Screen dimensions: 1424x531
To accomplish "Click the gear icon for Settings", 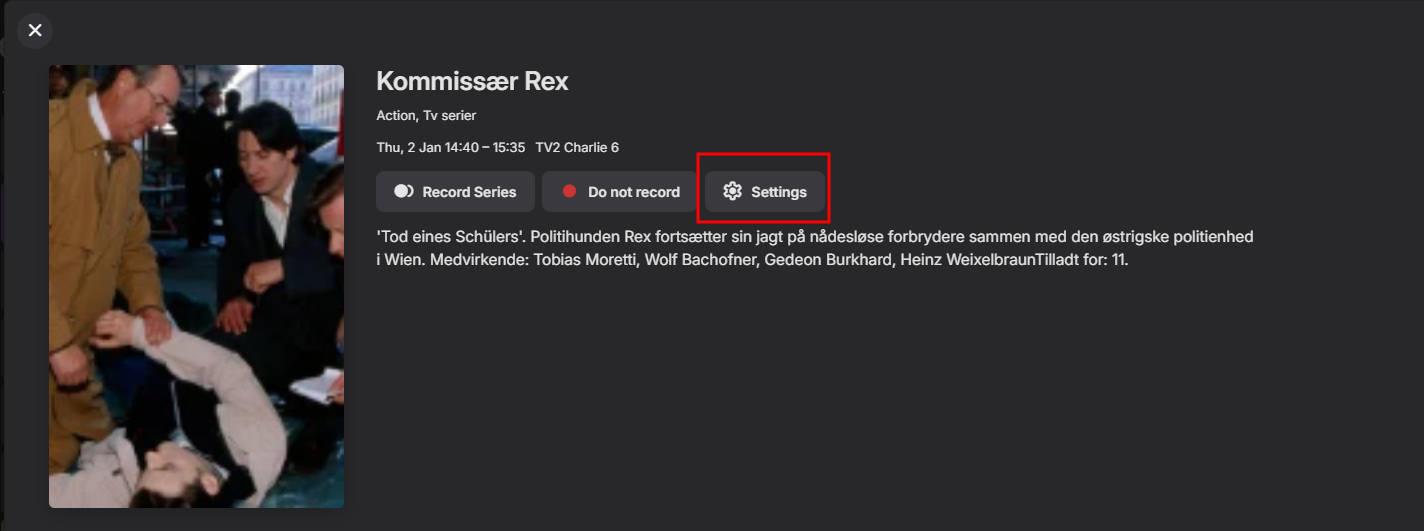I will point(732,192).
